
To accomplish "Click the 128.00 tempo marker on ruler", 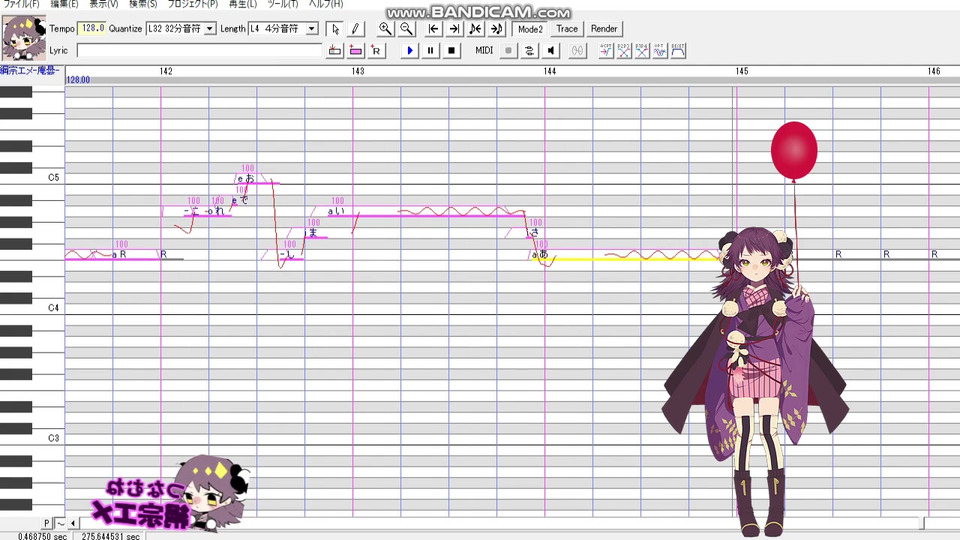I will [78, 80].
